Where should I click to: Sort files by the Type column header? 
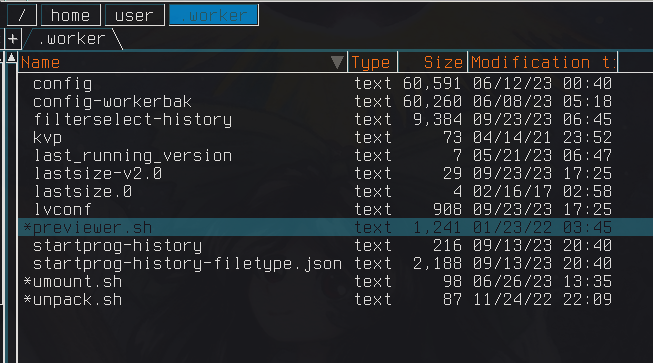click(372, 62)
